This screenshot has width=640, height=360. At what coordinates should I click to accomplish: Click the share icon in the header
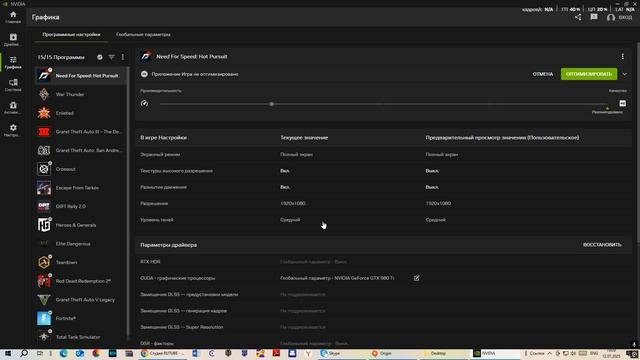click(x=578, y=17)
